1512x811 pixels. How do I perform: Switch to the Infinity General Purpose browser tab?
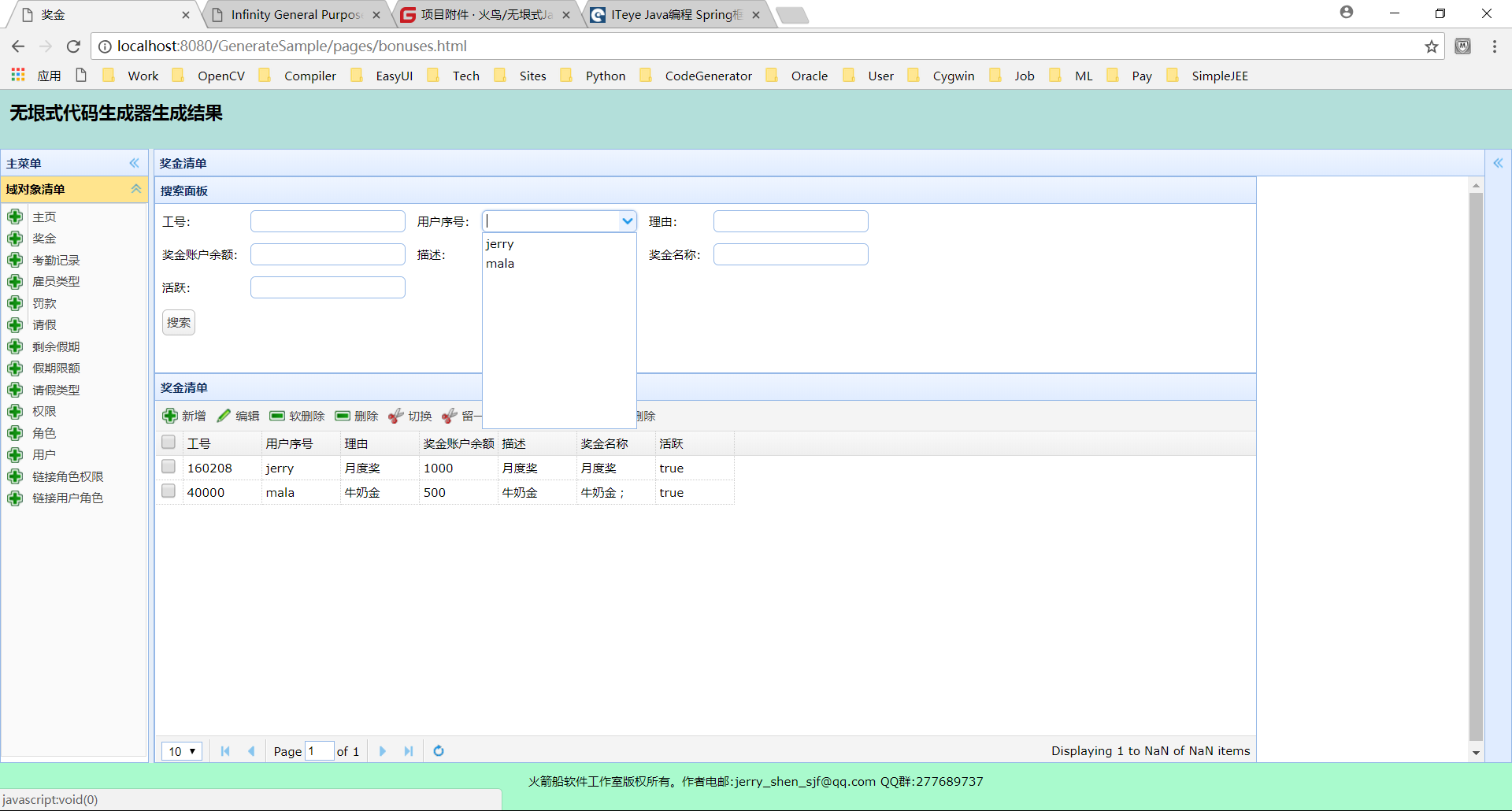pos(296,15)
